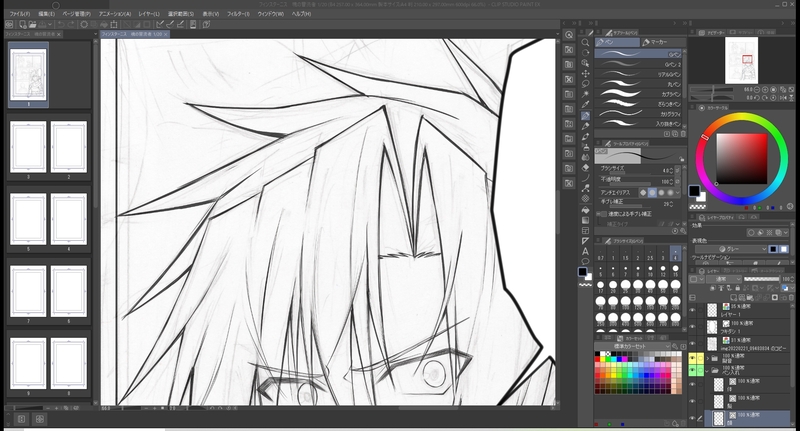Open the 編集(E) menu
The image size is (800, 431).
click(x=46, y=14)
